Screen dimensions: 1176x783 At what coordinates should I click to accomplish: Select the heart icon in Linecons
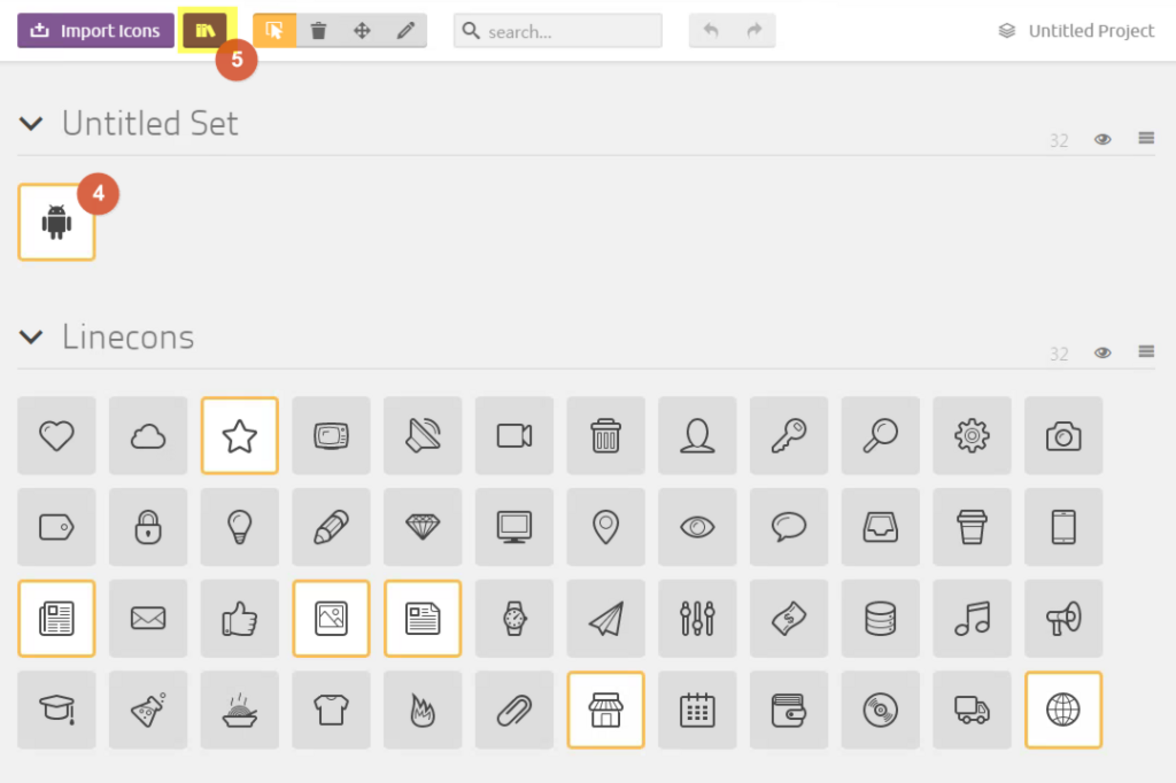(x=57, y=436)
